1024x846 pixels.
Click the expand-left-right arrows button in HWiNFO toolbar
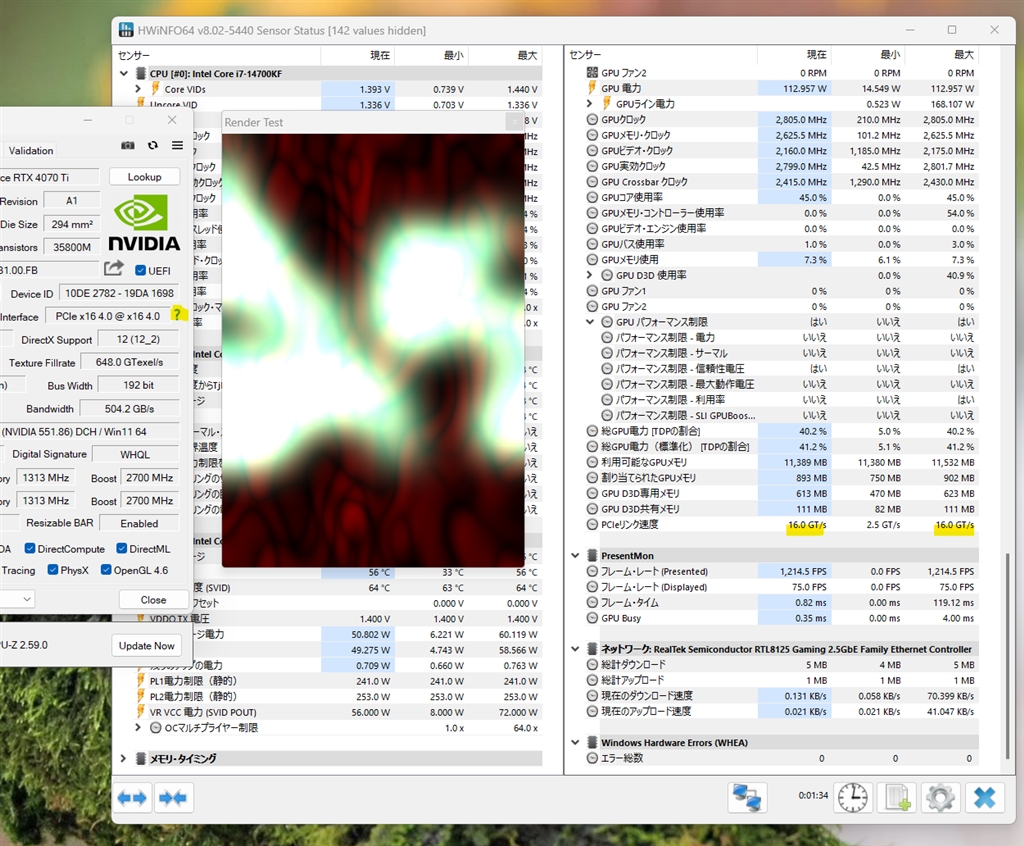click(133, 798)
